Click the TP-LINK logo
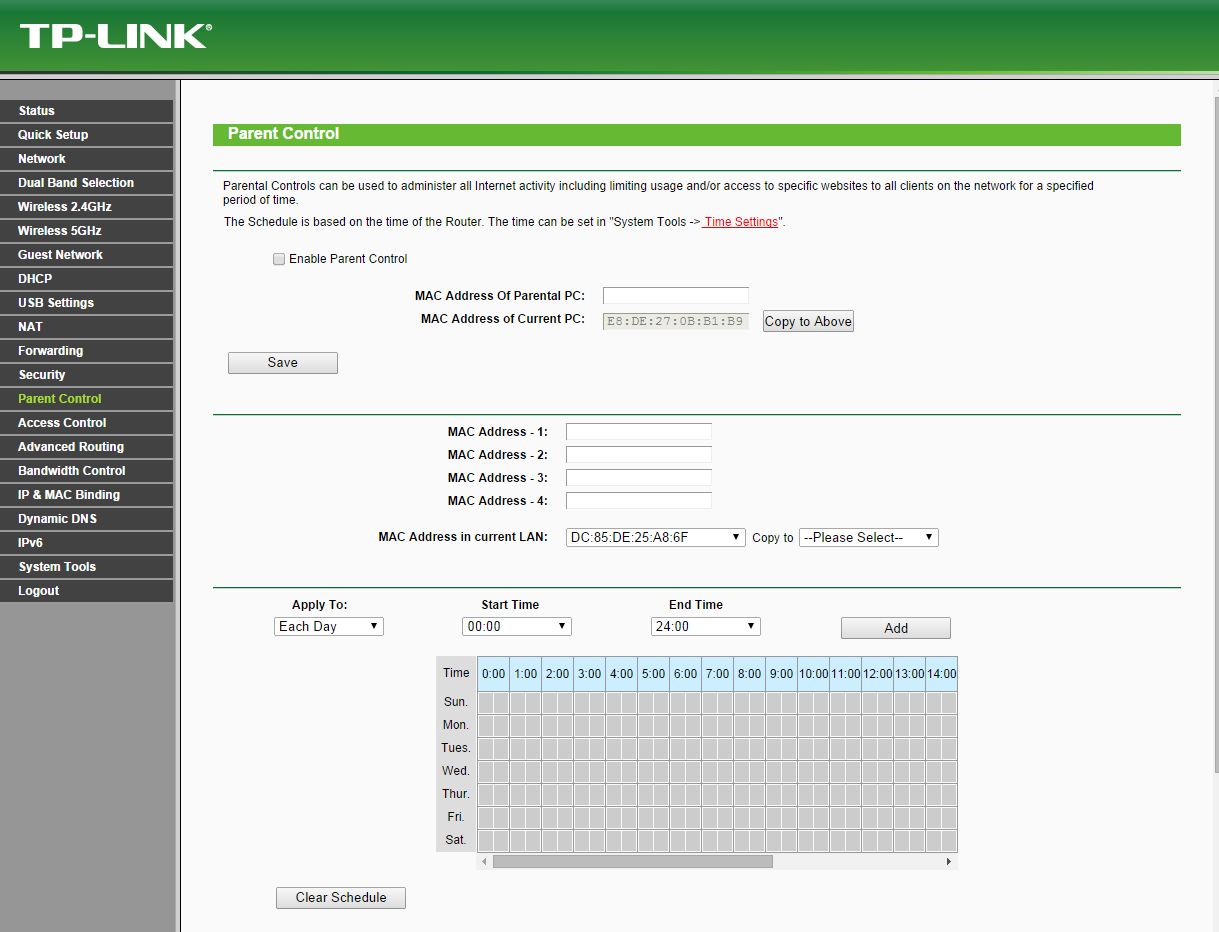The height and width of the screenshot is (932, 1219). pos(115,36)
